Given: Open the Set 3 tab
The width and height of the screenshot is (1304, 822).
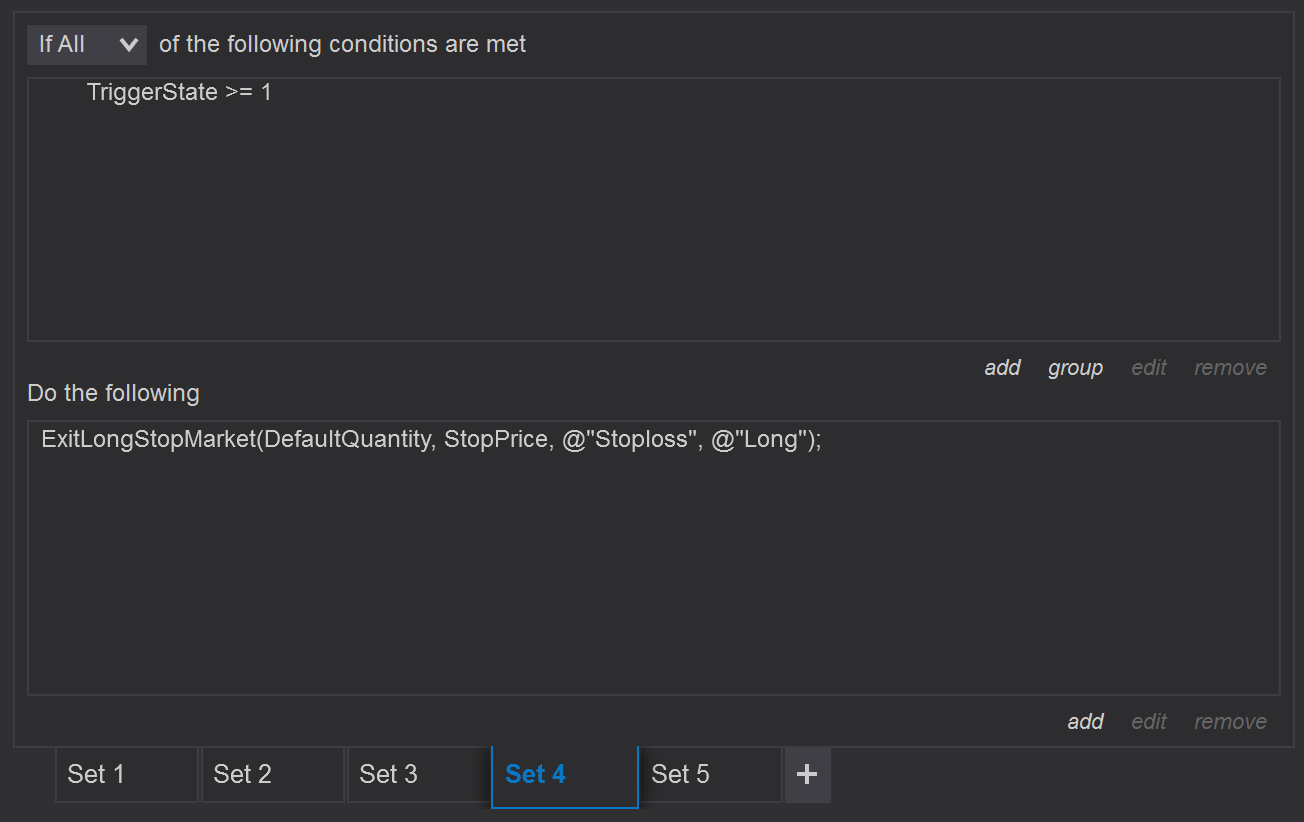Looking at the screenshot, I should click(x=418, y=774).
